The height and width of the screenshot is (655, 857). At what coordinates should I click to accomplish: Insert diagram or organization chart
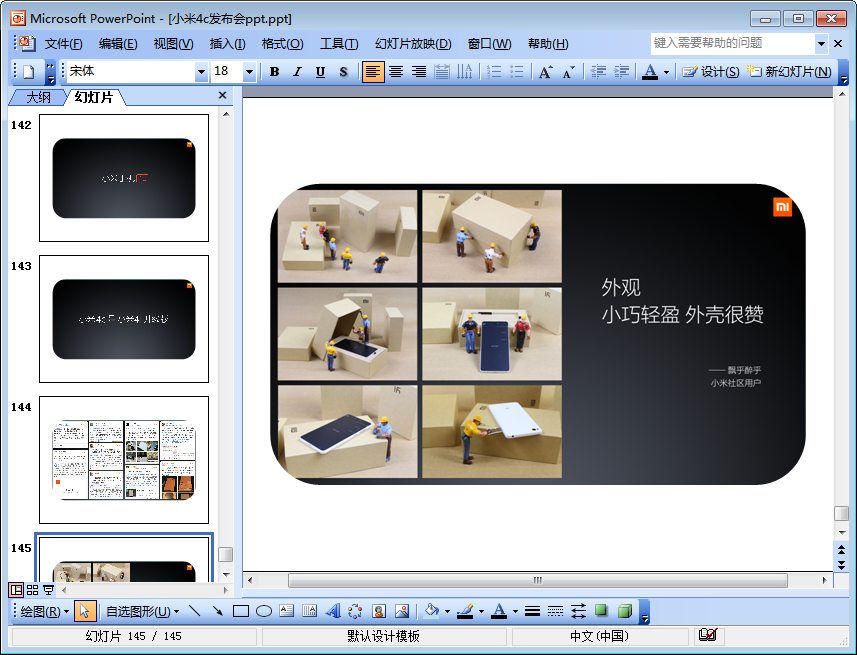click(355, 611)
